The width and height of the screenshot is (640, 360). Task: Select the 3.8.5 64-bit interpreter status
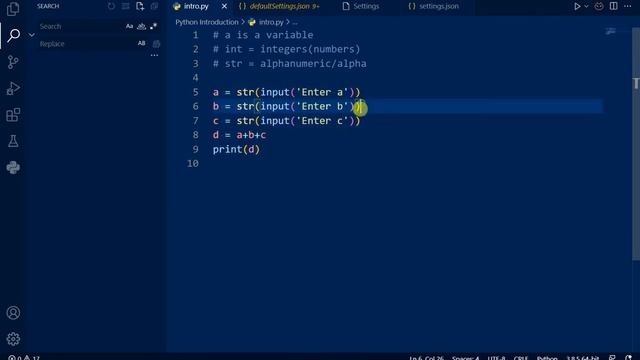[582, 358]
